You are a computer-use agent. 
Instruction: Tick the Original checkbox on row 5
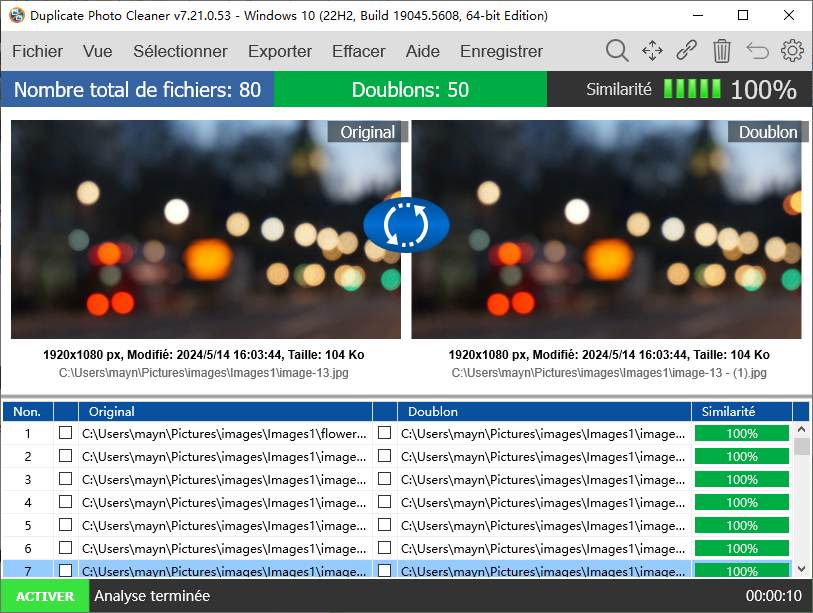(65, 525)
